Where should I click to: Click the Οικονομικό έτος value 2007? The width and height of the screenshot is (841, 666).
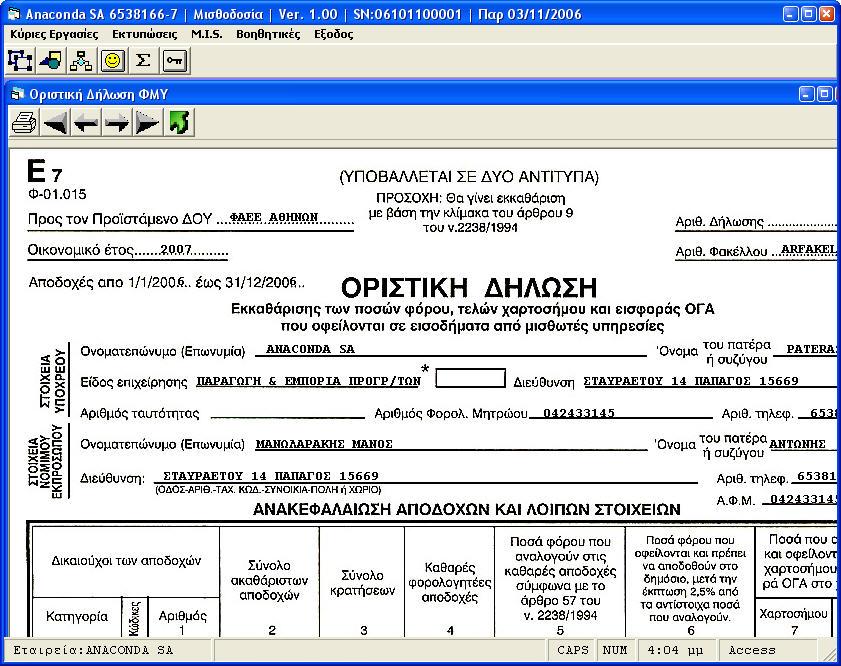coord(176,249)
